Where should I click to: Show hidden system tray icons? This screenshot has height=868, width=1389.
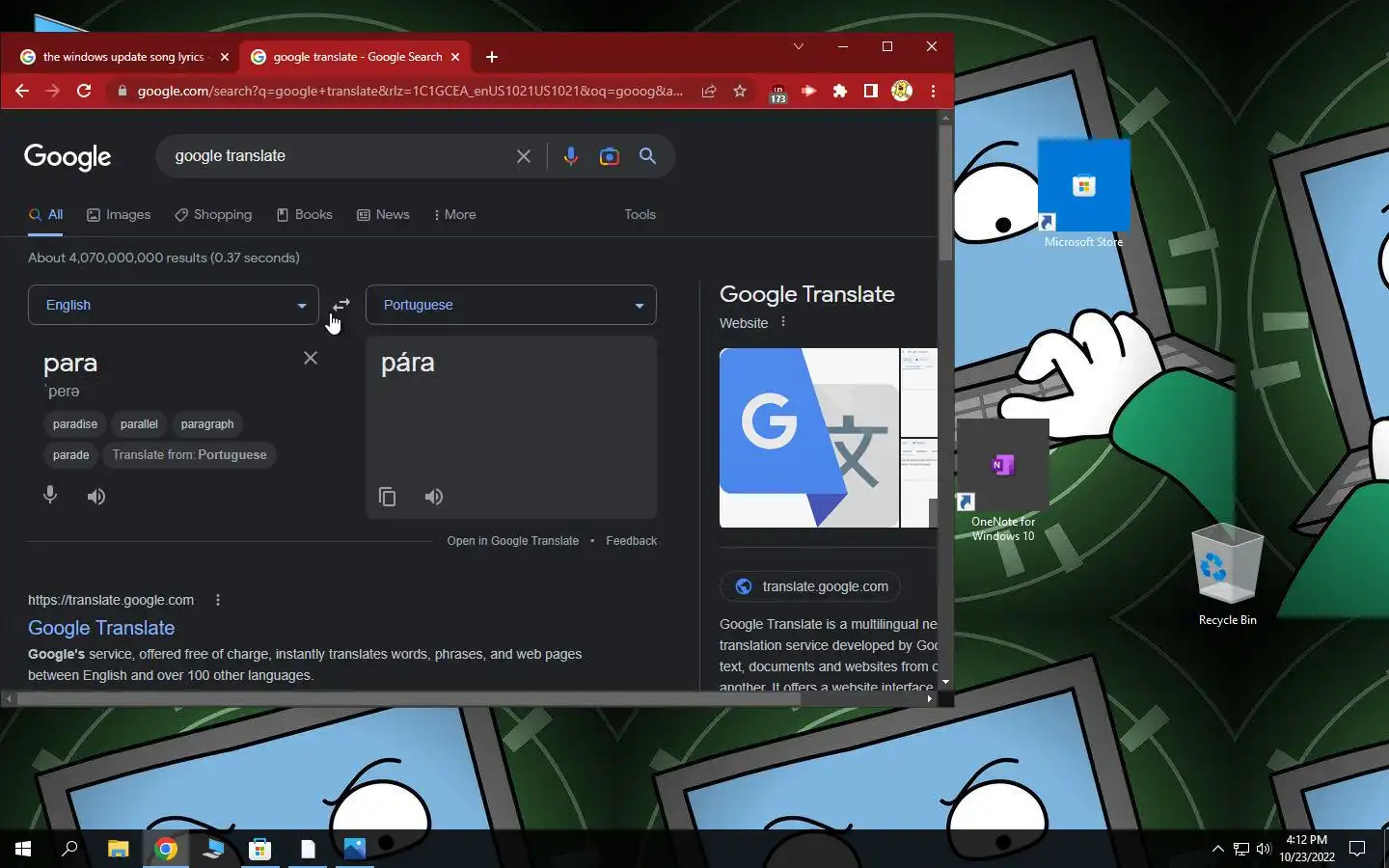[x=1217, y=849]
